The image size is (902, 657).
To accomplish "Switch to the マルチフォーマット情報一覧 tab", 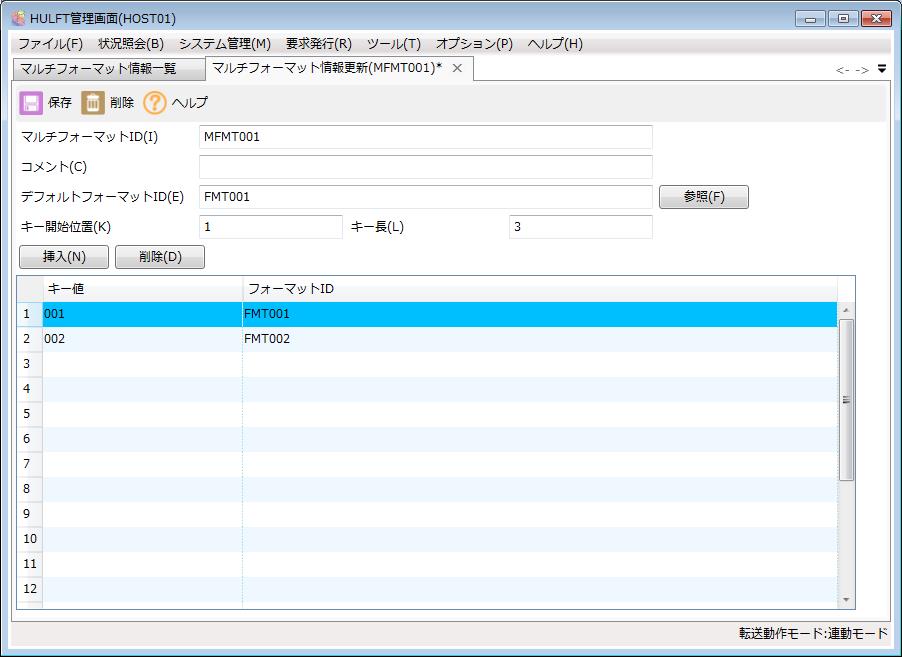I will 109,69.
